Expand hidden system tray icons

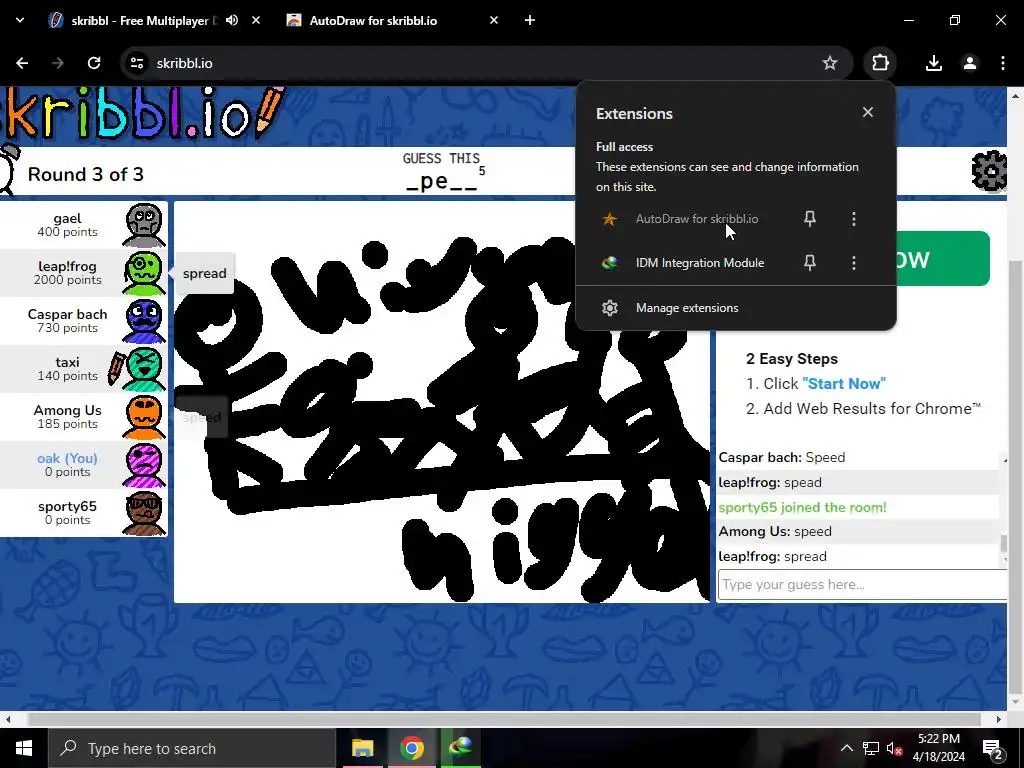tap(846, 748)
